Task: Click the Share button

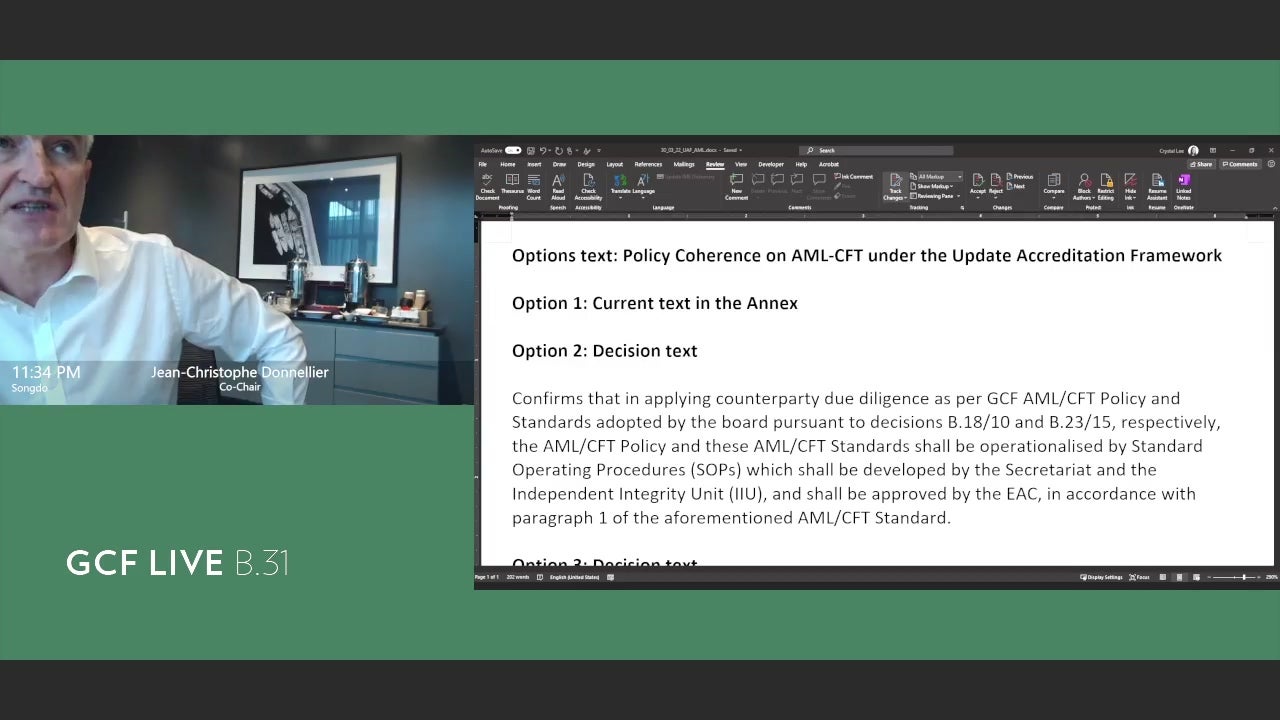Action: click(x=1201, y=164)
